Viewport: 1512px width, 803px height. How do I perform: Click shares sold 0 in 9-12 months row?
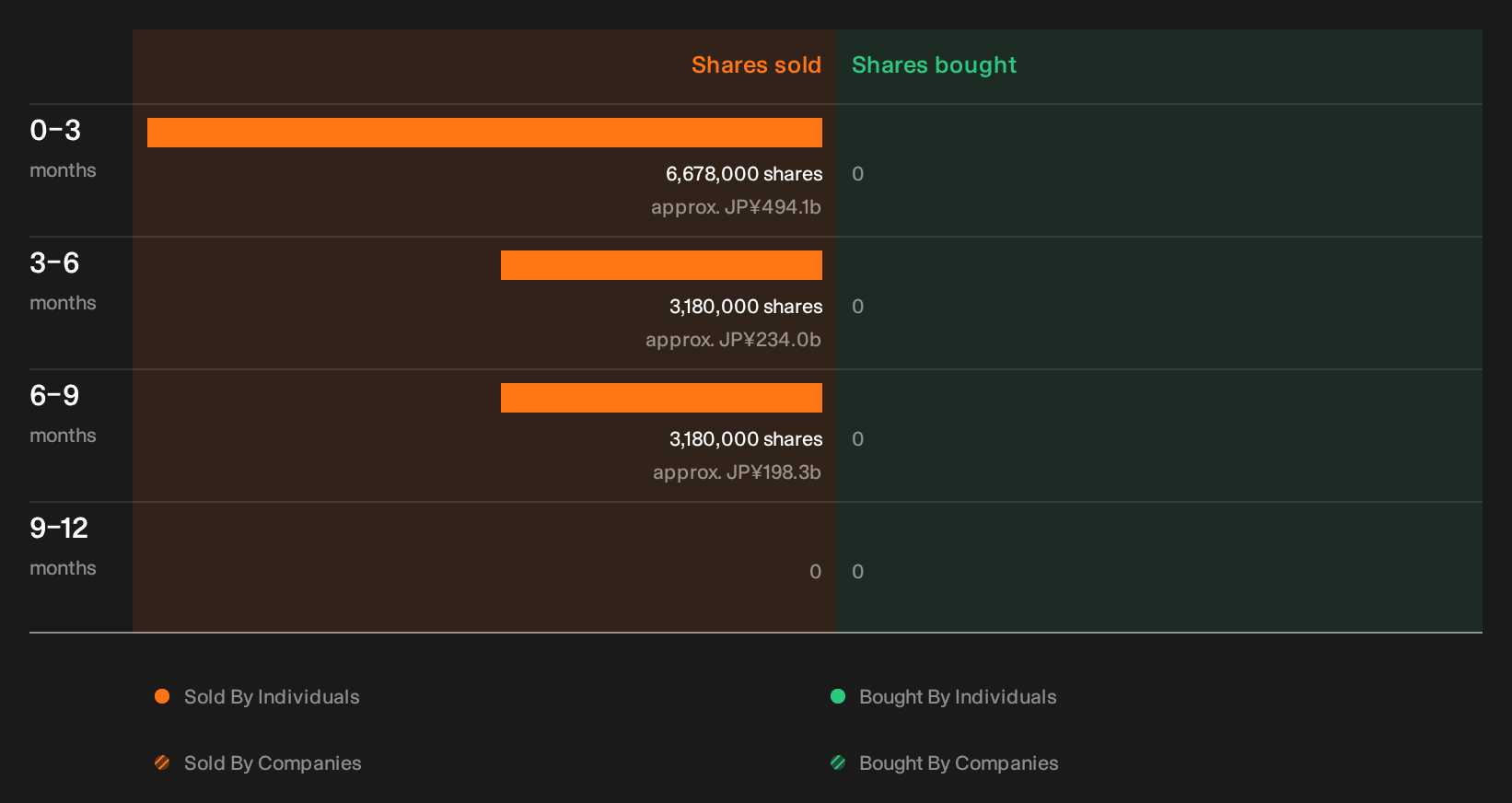[815, 572]
